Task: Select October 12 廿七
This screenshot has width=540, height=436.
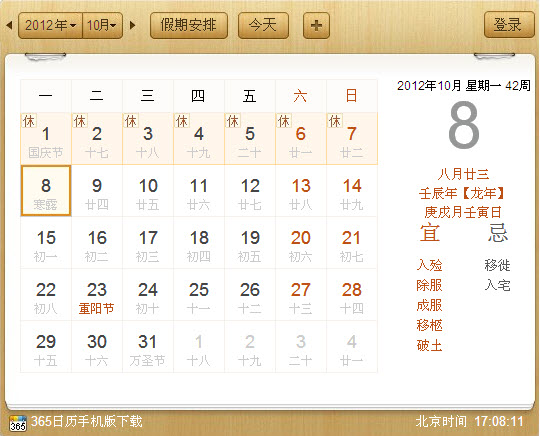Action: coord(250,191)
